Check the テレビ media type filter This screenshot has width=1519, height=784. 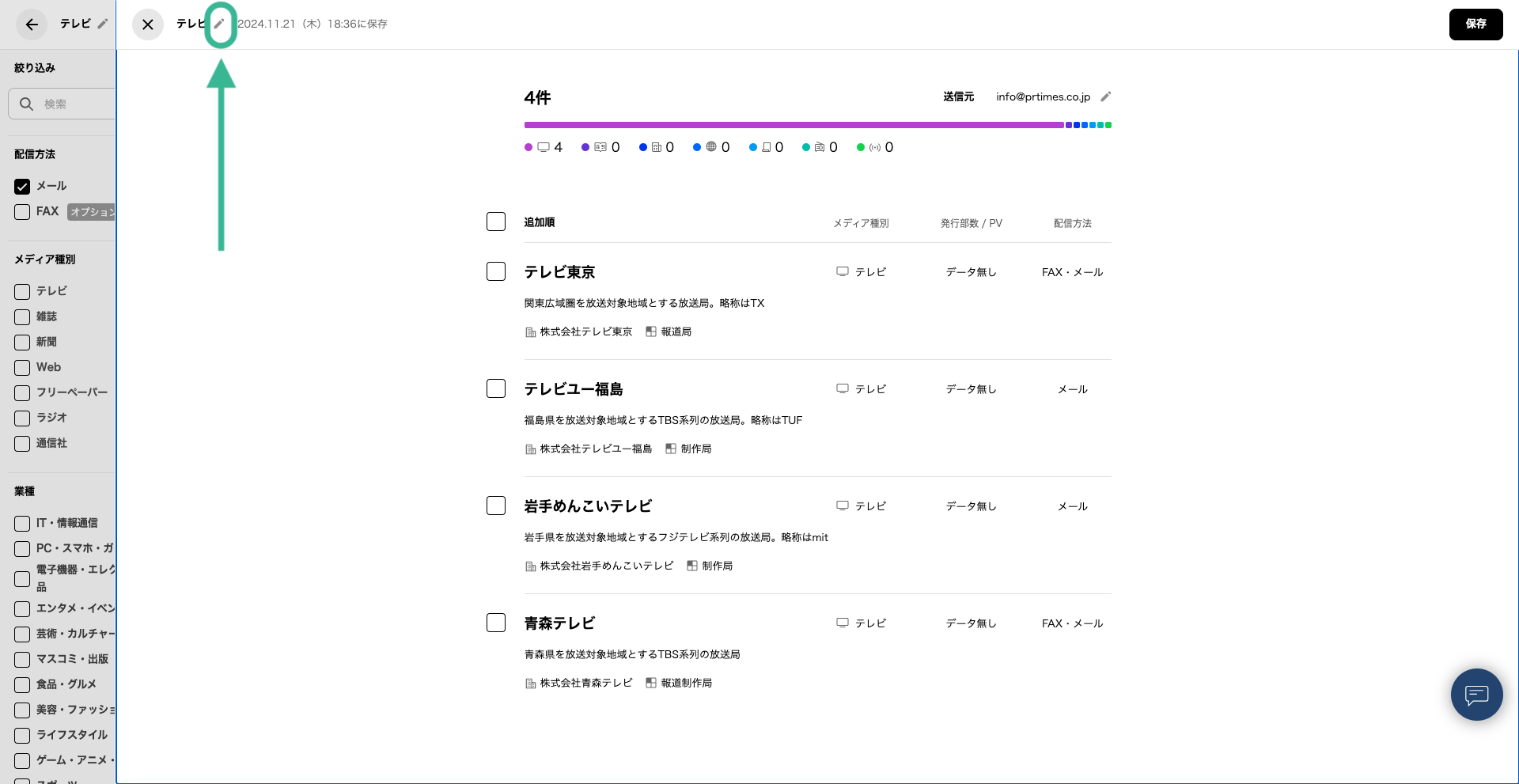[22, 292]
